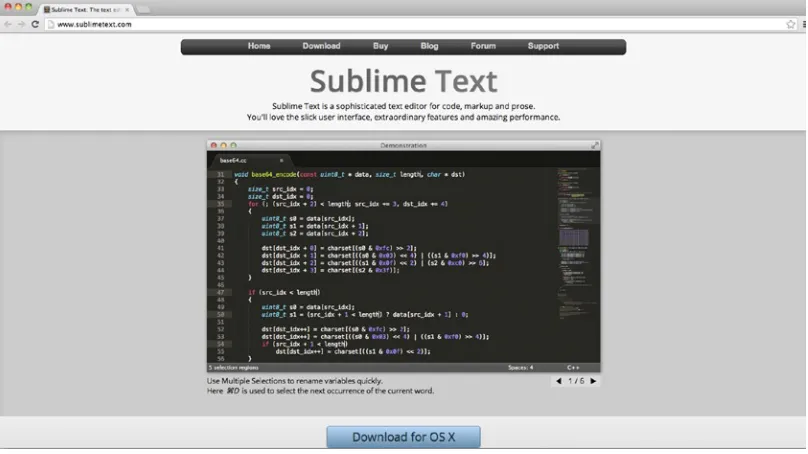Viewport: 808px width, 454px height.
Task: Close the Sublime Text browser tab
Action: 127,9
